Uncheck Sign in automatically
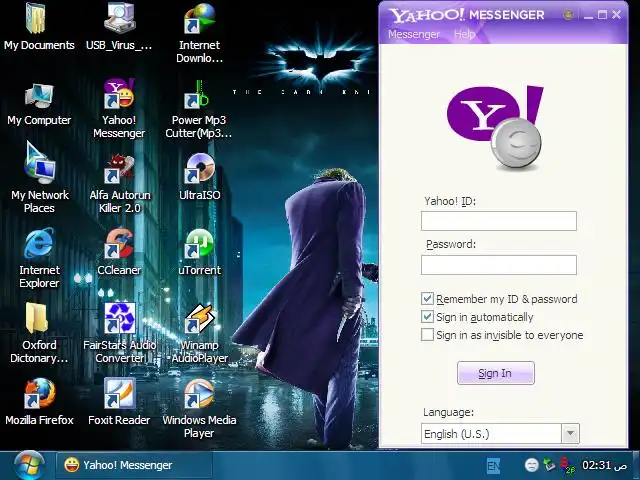The height and width of the screenshot is (480, 640). (427, 317)
